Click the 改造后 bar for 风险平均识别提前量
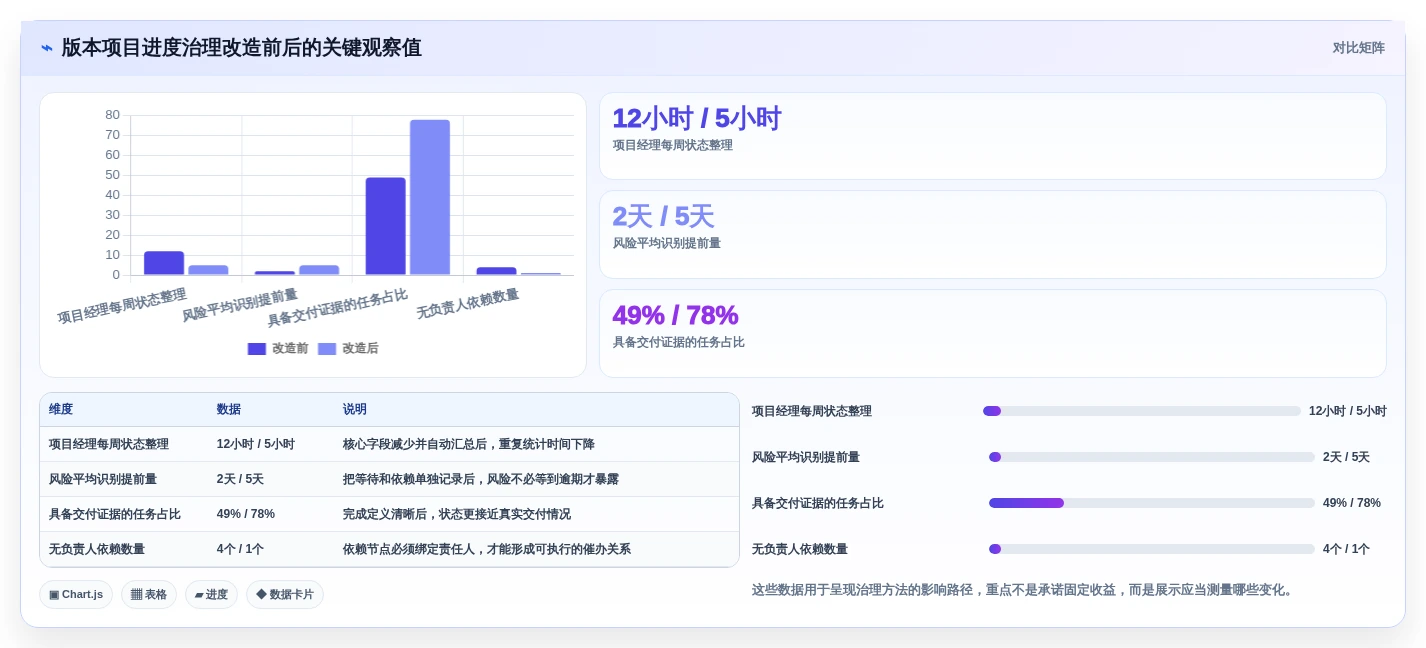Screen dimensions: 1426x648 click(x=319, y=270)
